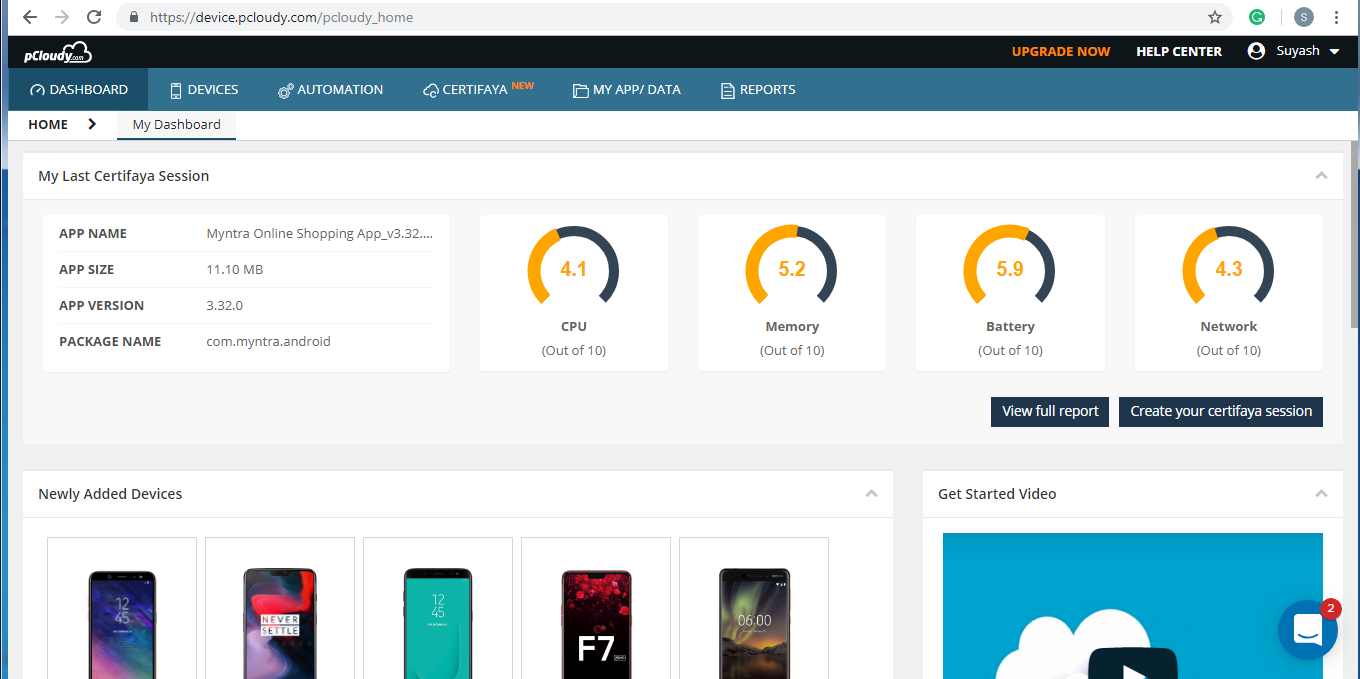Open the Devices menu

pos(204,90)
